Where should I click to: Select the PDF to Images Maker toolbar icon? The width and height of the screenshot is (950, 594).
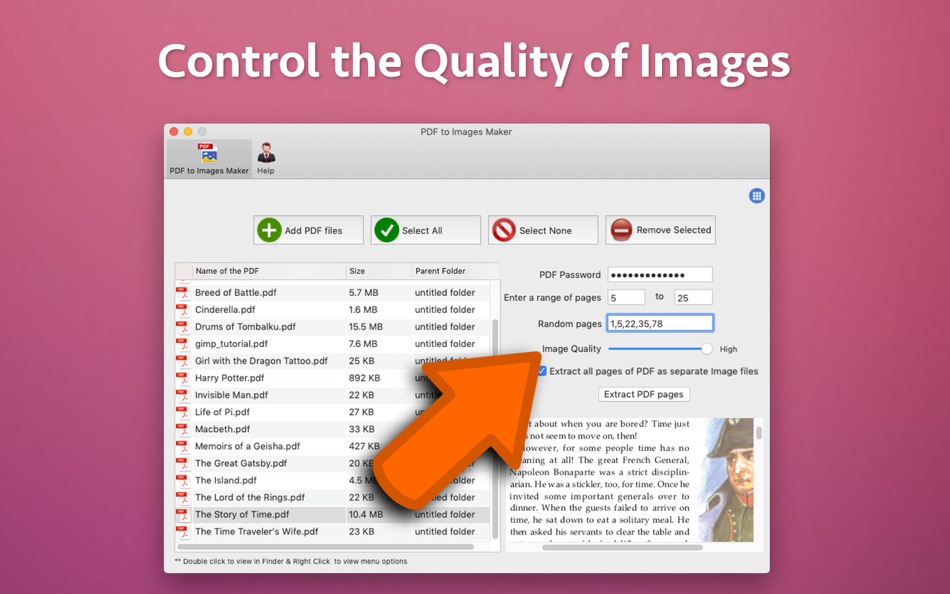coord(207,152)
